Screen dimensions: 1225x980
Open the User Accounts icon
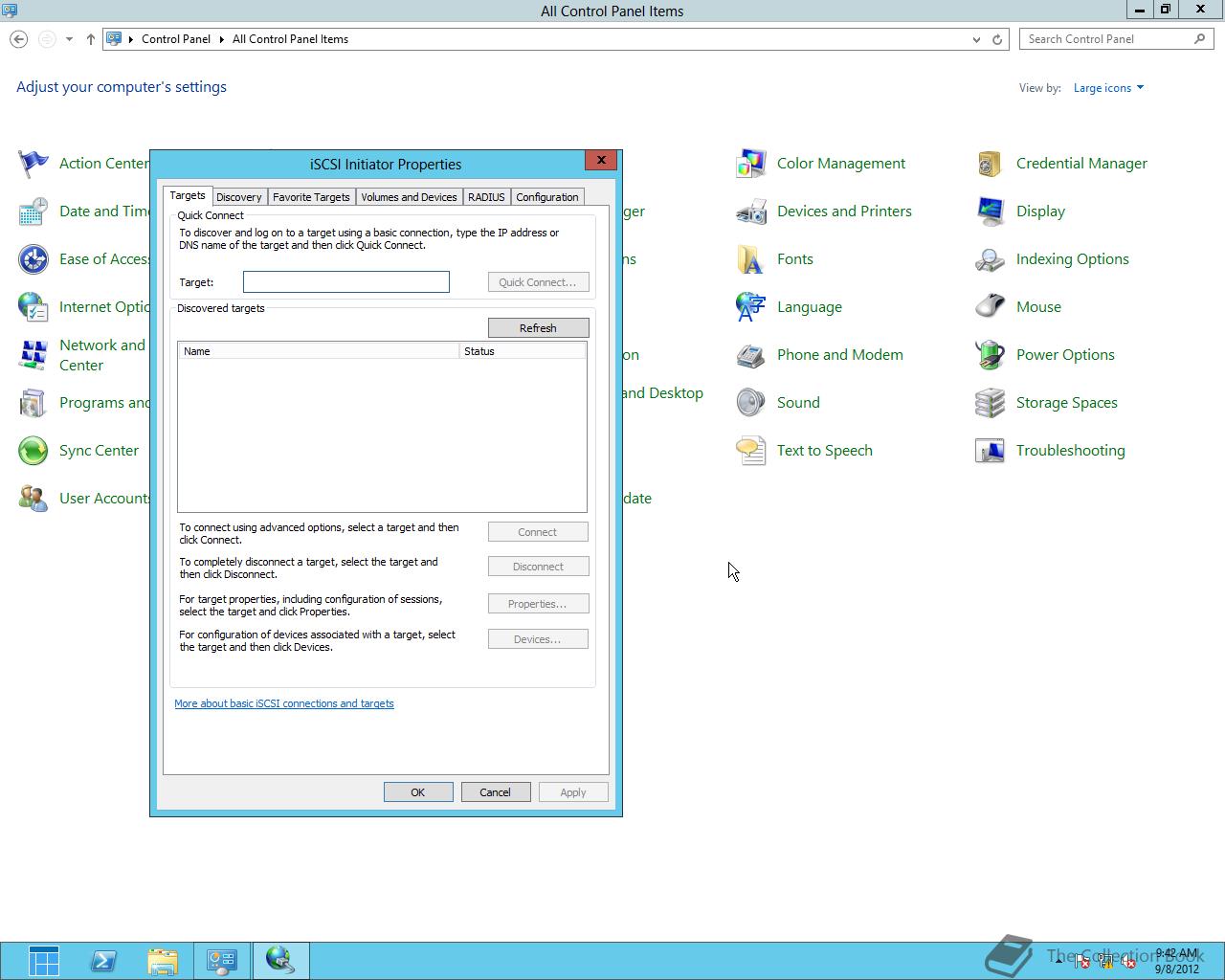coord(33,499)
